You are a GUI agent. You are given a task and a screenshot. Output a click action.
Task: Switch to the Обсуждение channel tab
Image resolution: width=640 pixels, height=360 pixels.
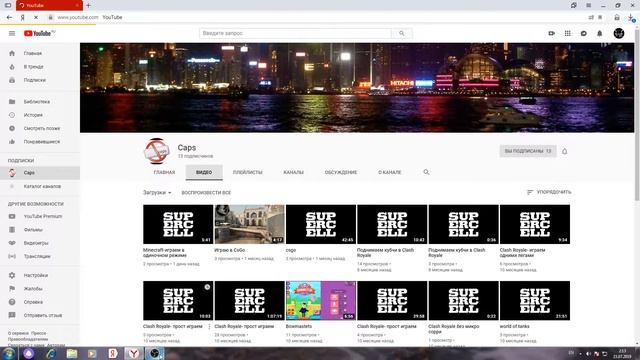tap(341, 172)
